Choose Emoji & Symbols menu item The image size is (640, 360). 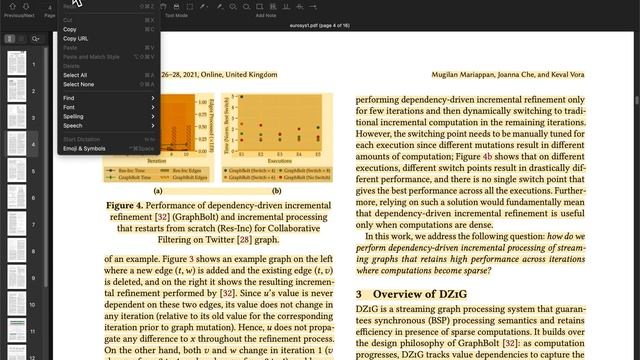[109, 149]
